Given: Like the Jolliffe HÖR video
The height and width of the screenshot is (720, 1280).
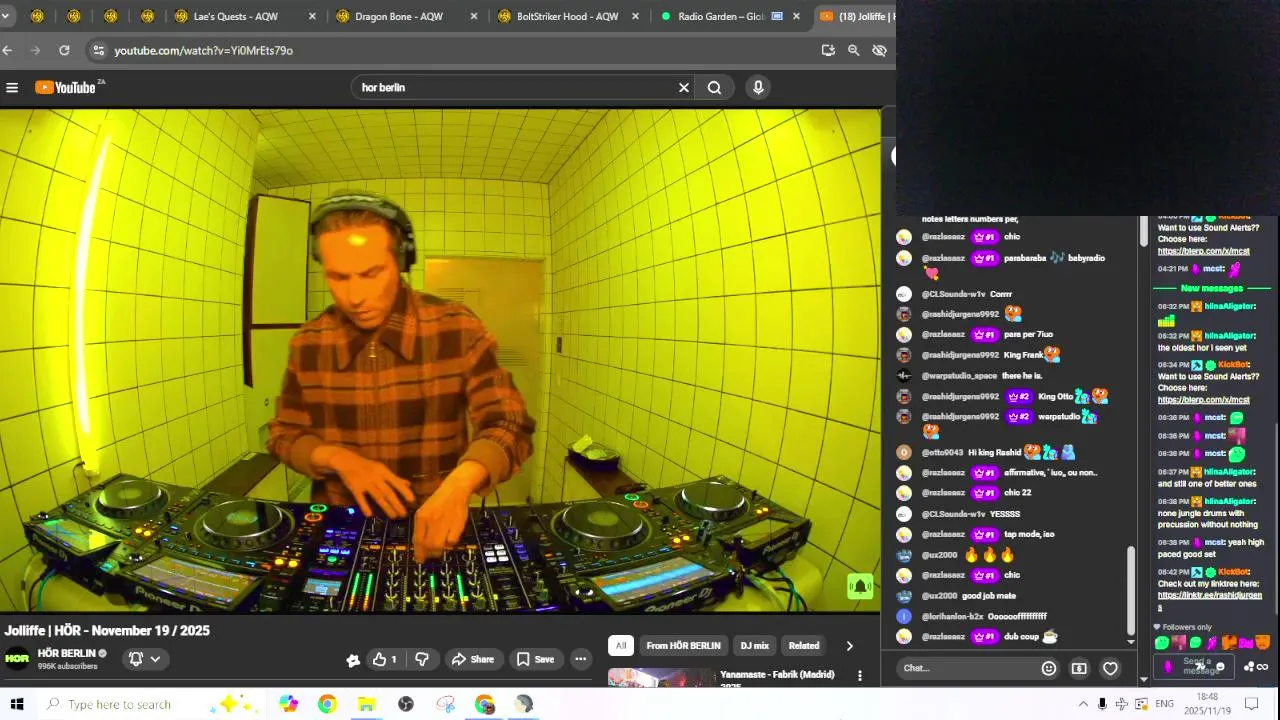Looking at the screenshot, I should 385,659.
